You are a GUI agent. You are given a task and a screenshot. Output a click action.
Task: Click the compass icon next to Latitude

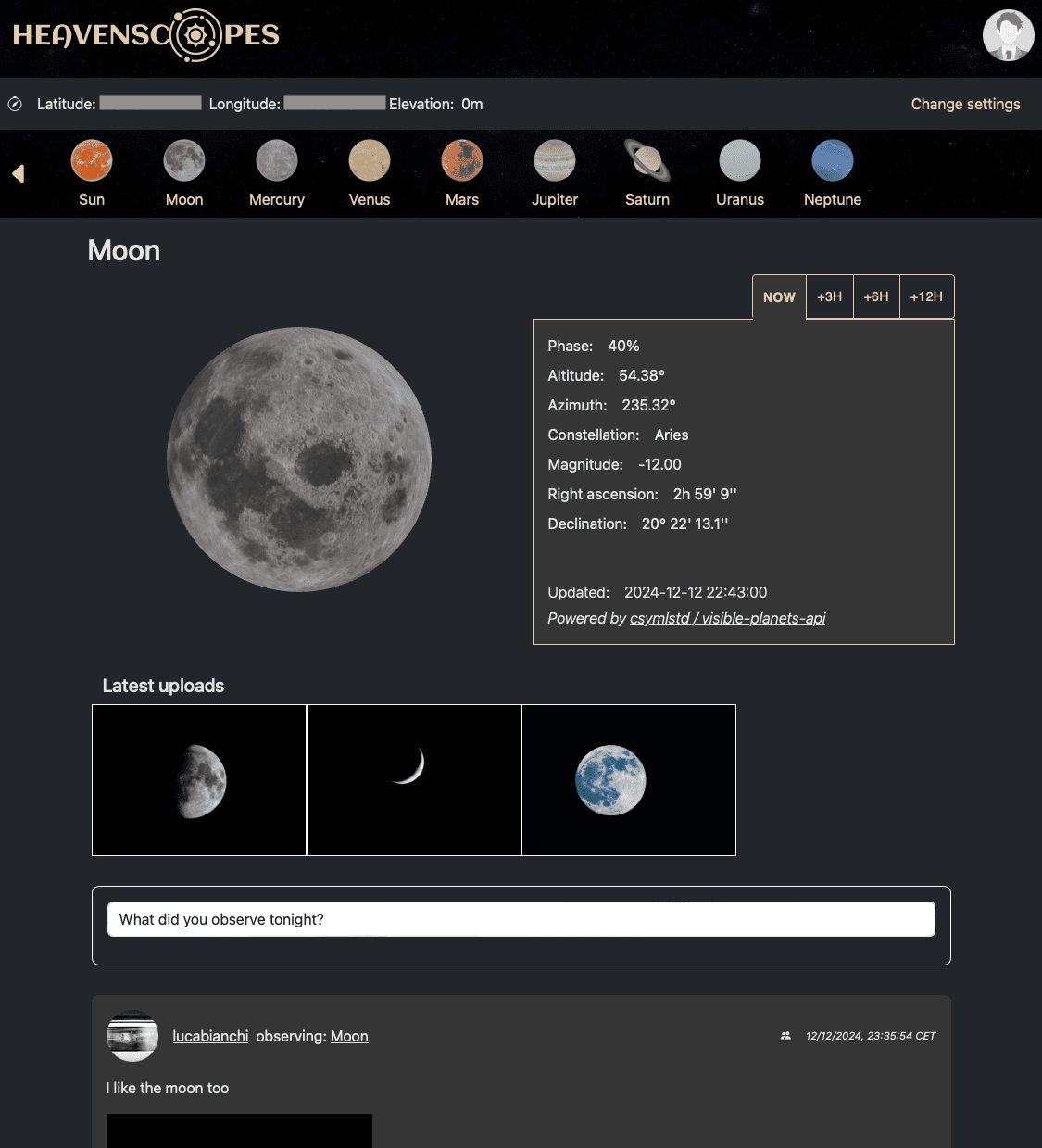coord(15,104)
